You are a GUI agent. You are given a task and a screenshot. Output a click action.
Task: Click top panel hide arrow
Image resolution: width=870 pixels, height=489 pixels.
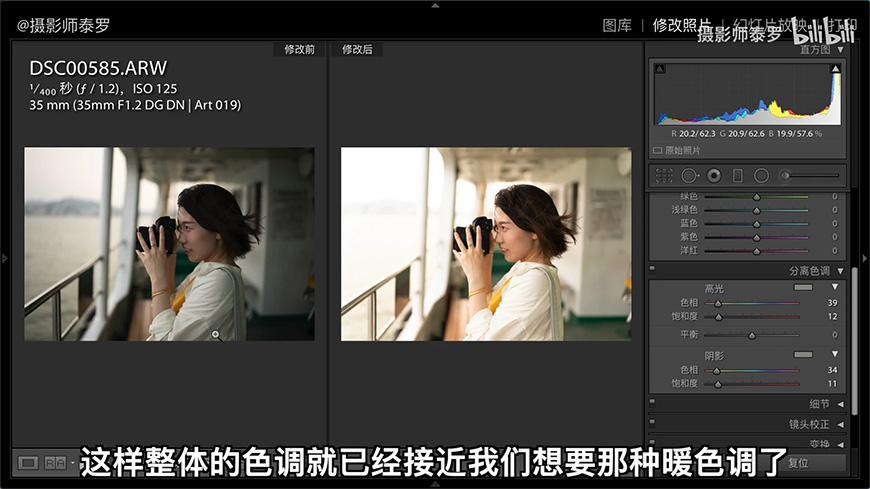[x=435, y=5]
